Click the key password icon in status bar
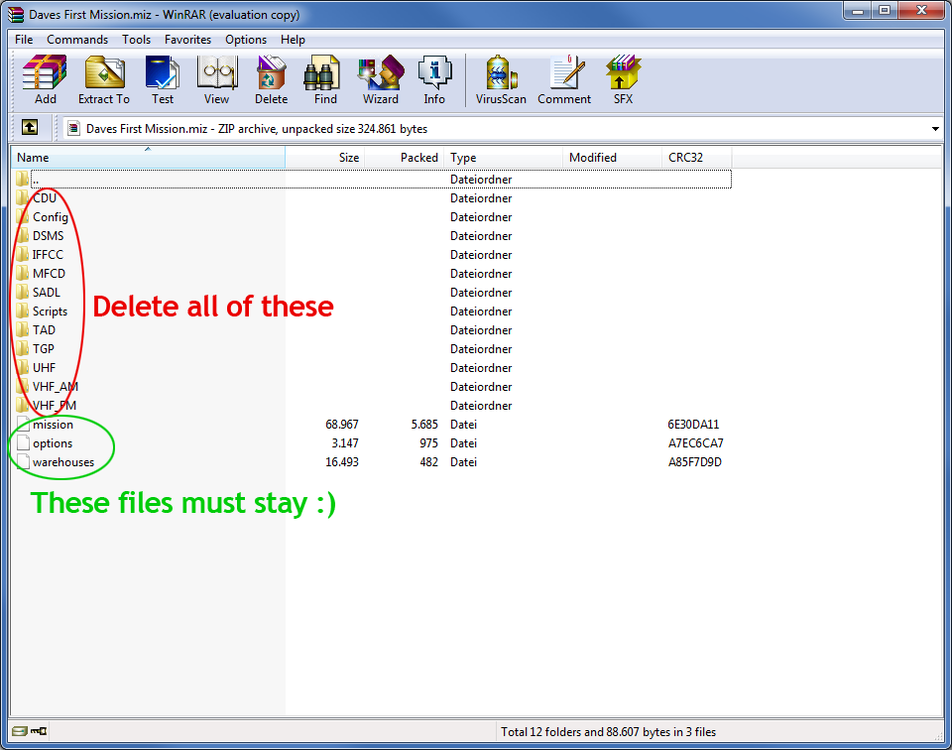 [39, 731]
